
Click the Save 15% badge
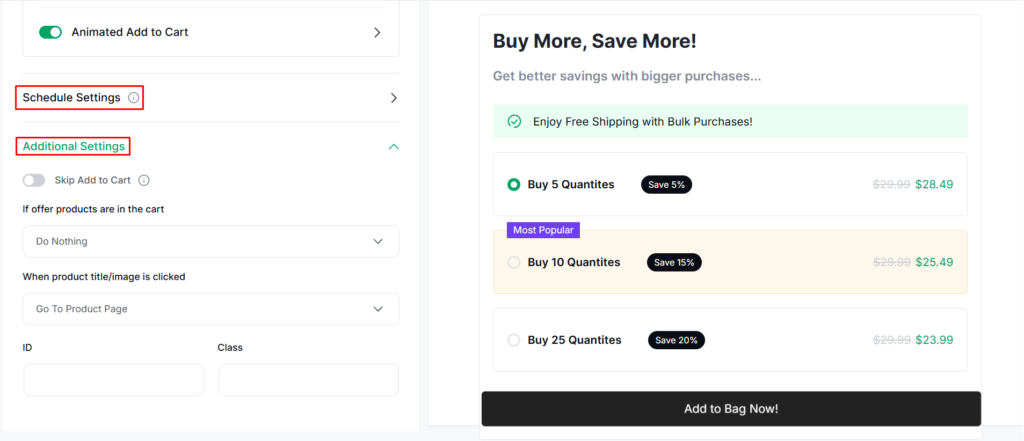click(x=674, y=263)
